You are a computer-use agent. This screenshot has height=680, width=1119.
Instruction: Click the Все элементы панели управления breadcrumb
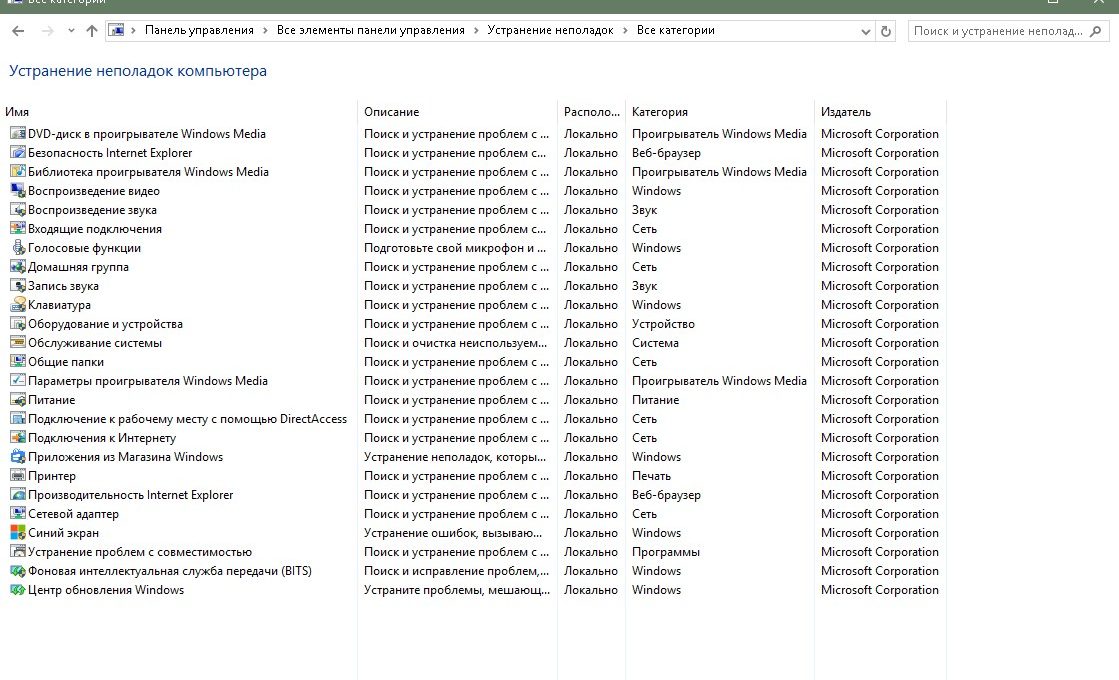(x=370, y=30)
